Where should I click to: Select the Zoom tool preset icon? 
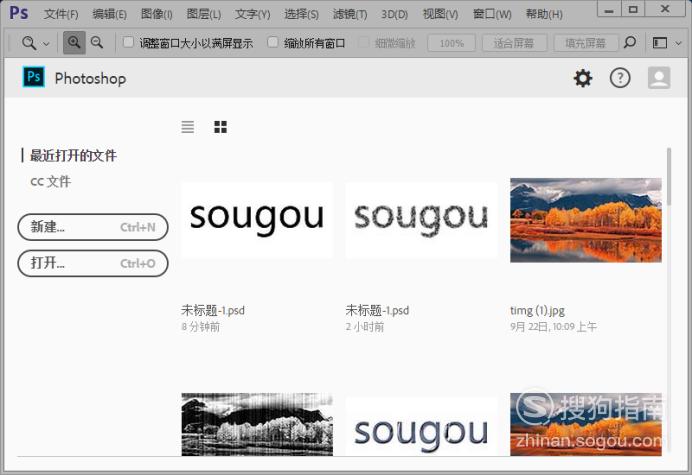point(29,43)
